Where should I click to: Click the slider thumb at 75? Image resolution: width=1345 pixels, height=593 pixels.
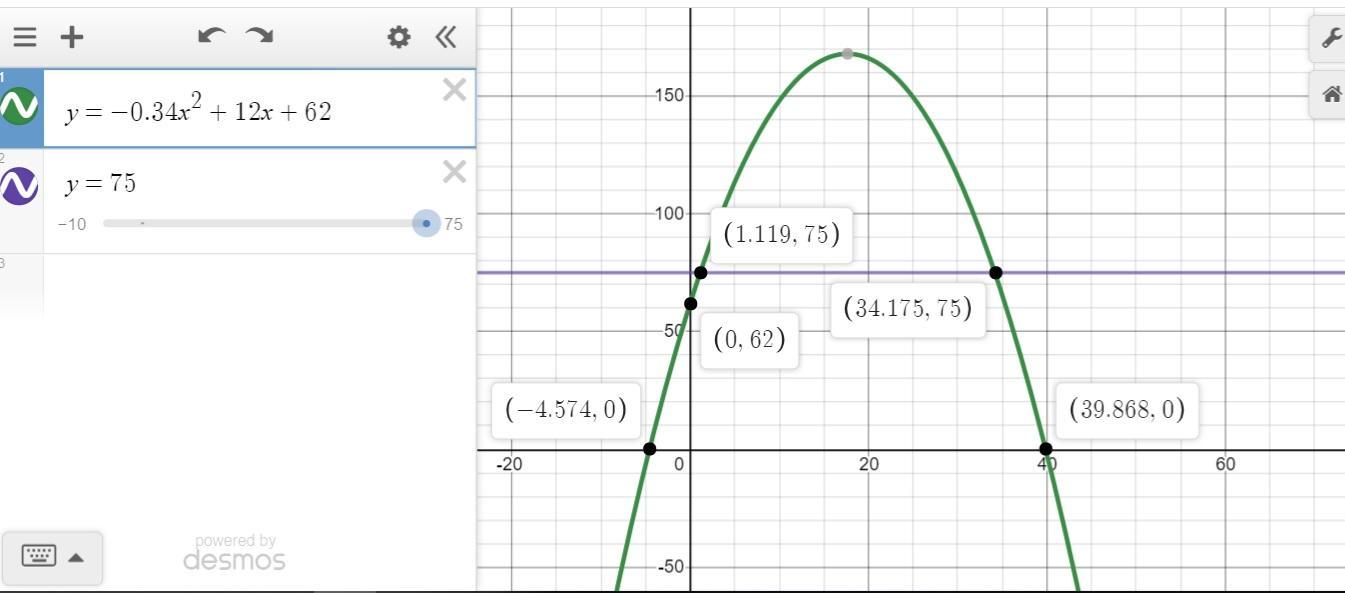426,223
